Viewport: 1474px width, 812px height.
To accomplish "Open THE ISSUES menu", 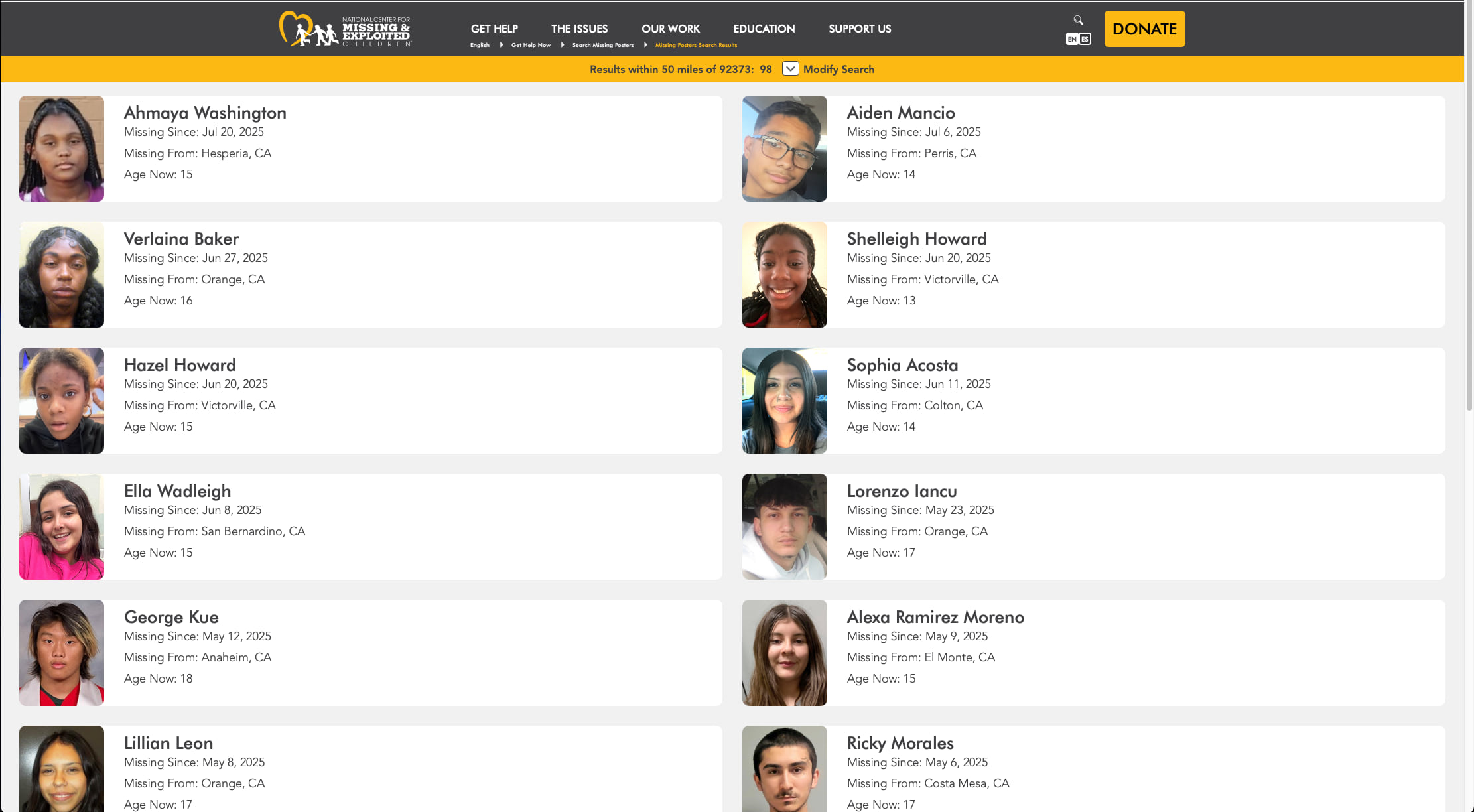I will click(579, 29).
